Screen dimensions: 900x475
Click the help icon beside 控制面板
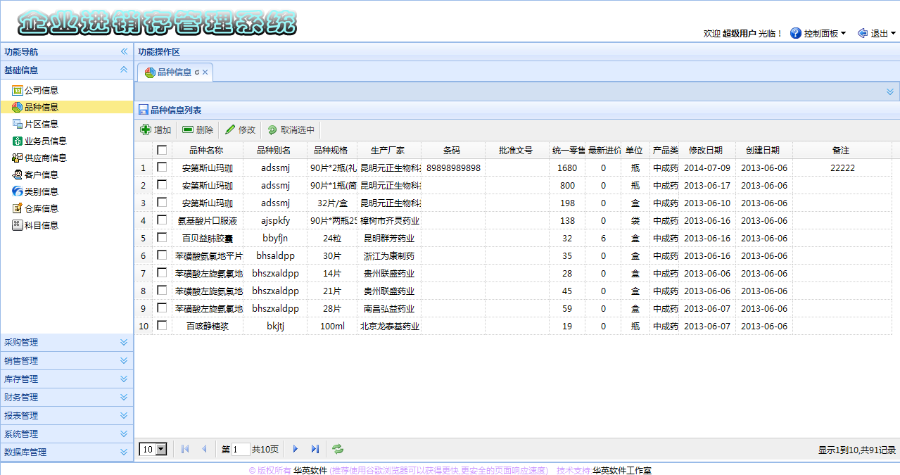(x=796, y=33)
